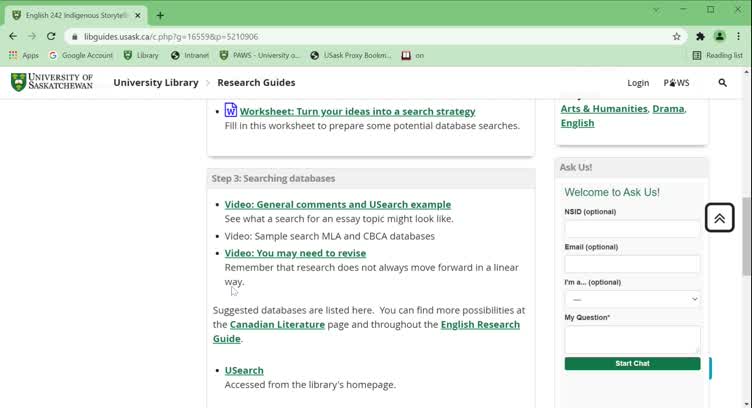Bookmark this page with the star icon
This screenshot has height=408, width=752.
(676, 36)
